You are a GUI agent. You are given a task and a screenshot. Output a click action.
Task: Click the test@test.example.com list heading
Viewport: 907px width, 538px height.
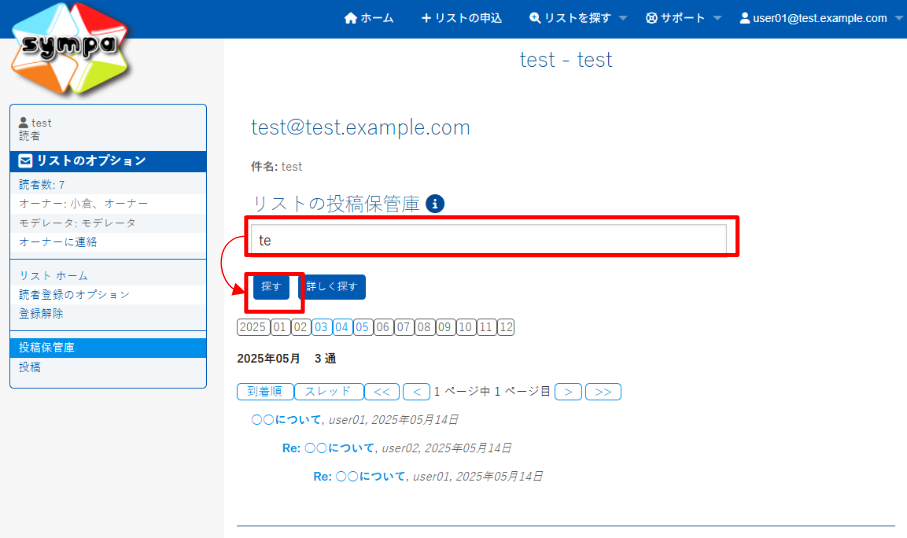click(x=360, y=127)
